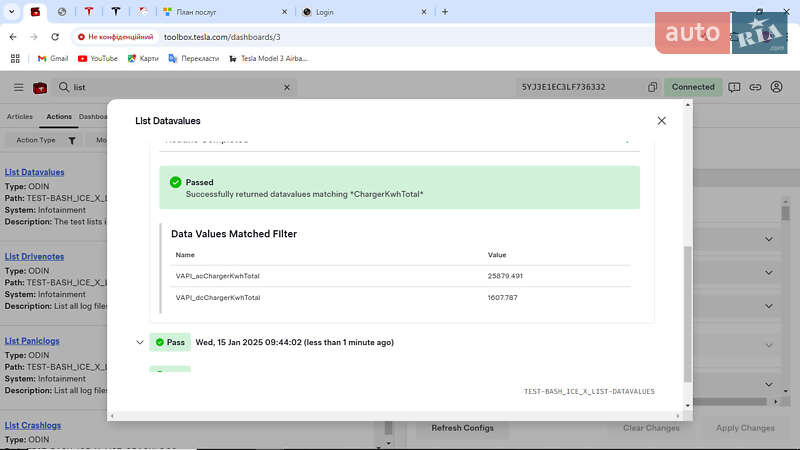
Task: Open the List Paniclogs action link
Action: pos(32,341)
